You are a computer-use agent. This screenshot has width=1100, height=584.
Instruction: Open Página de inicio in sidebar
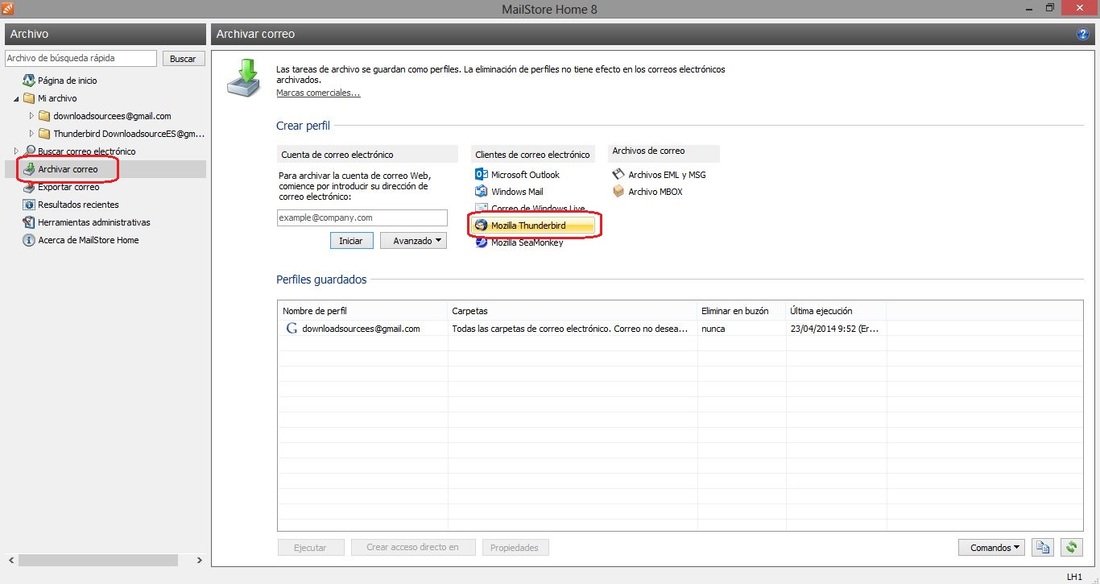click(x=67, y=81)
